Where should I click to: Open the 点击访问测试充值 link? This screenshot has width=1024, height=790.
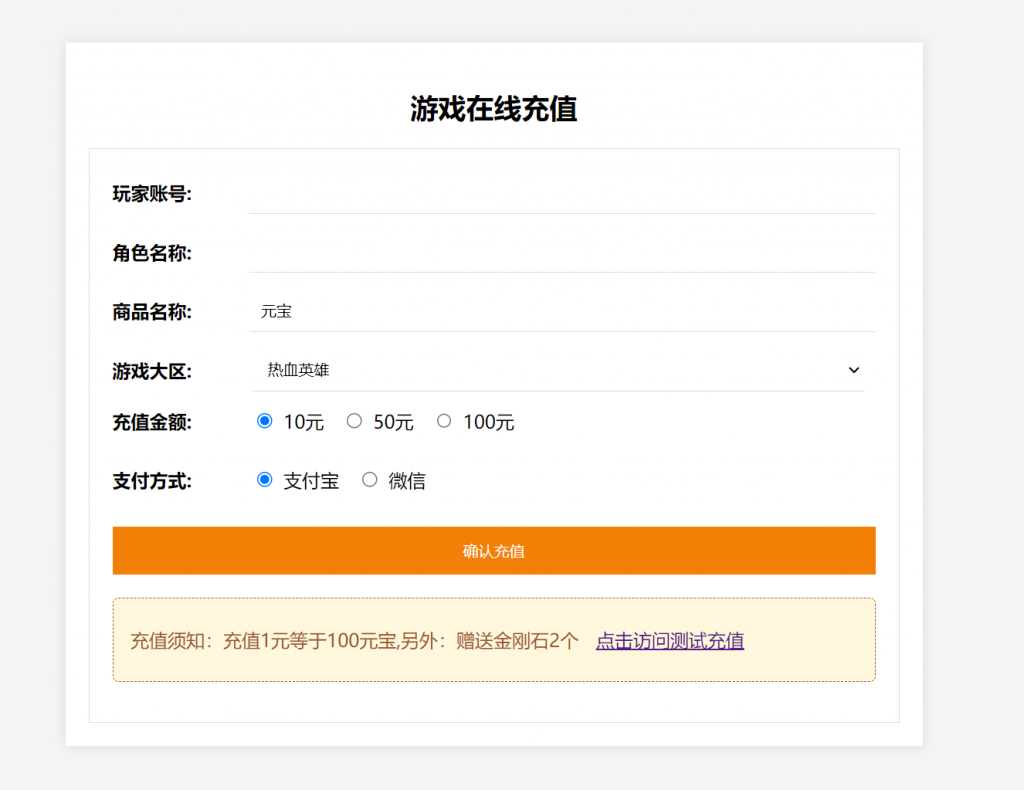point(669,641)
